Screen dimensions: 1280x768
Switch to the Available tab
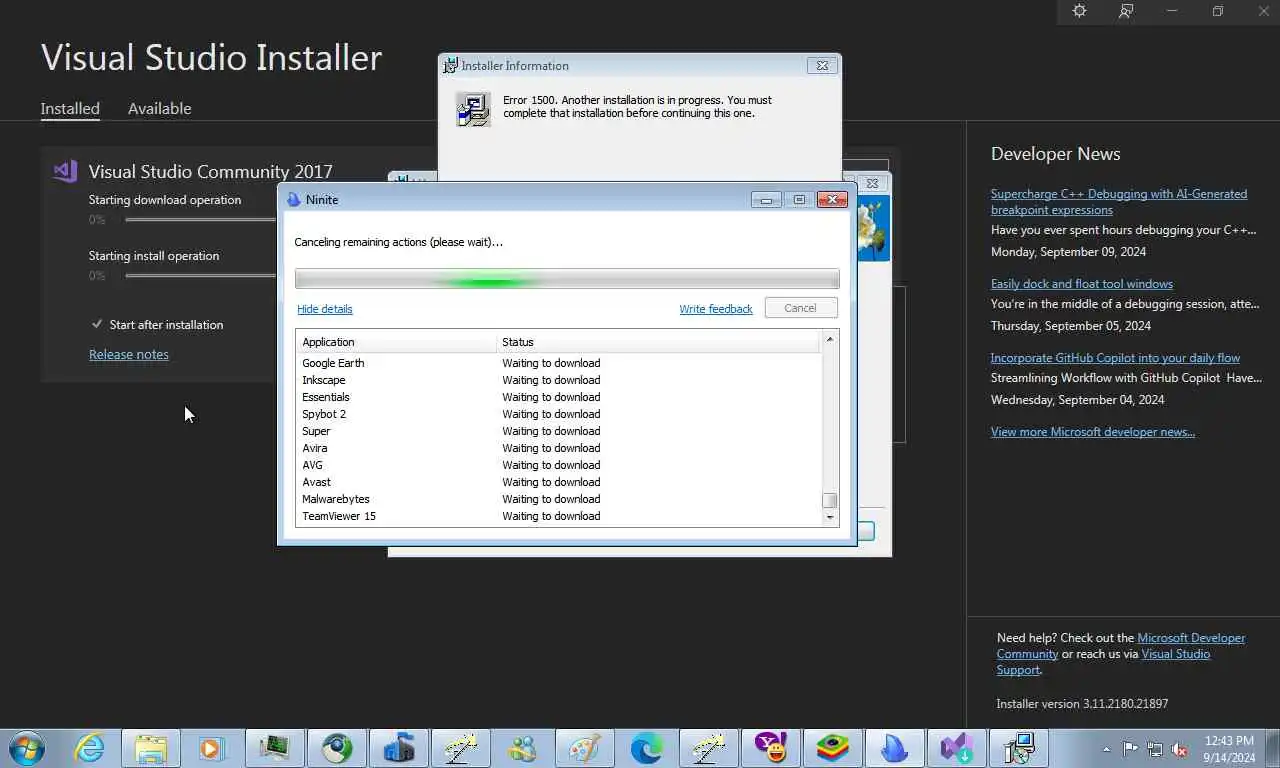click(x=159, y=108)
